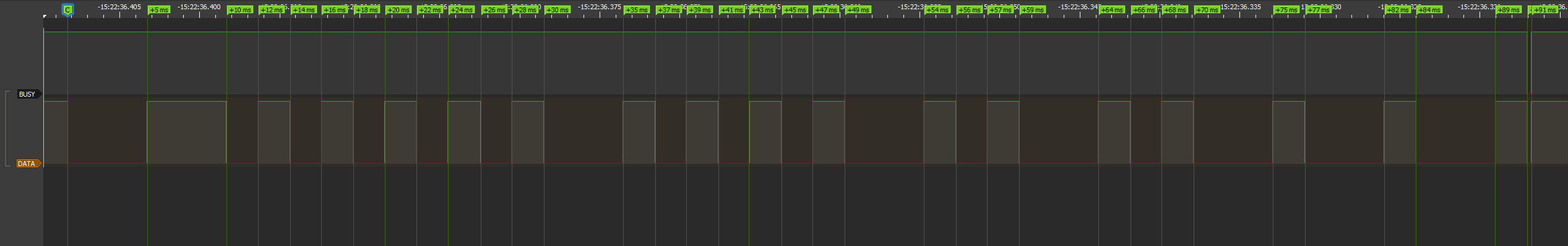Click the +54 ms timeline marker
The width and height of the screenshot is (1568, 246).
[937, 10]
